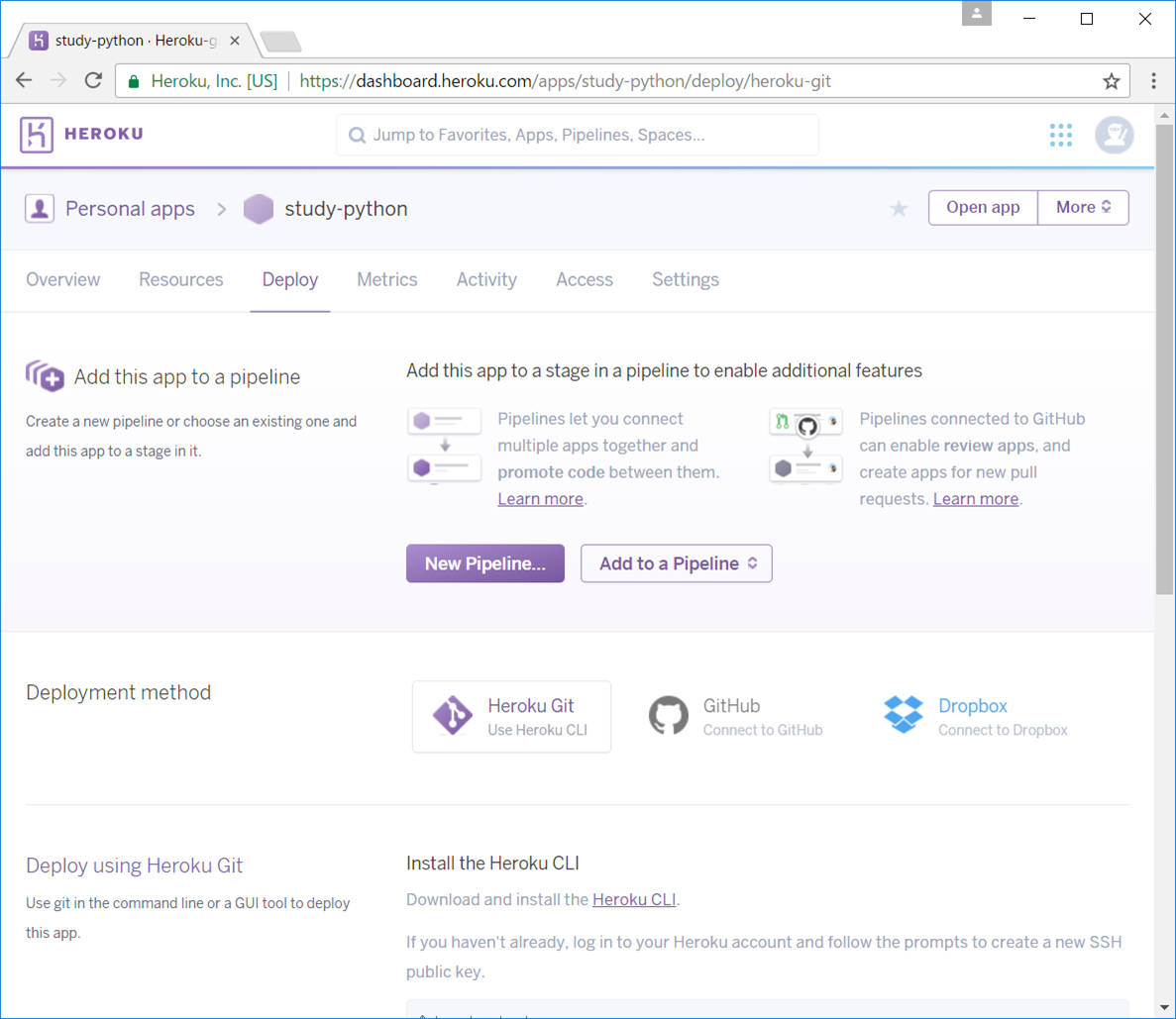Choose GitHub as deployment method

[735, 716]
